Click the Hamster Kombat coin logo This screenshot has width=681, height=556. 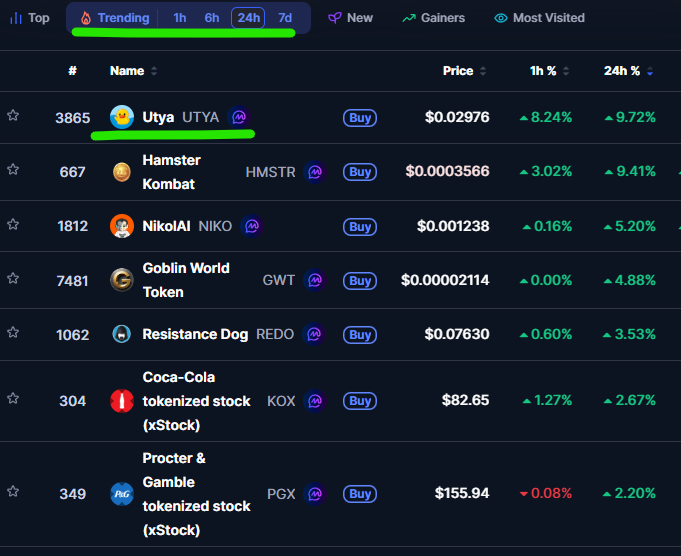(x=122, y=172)
